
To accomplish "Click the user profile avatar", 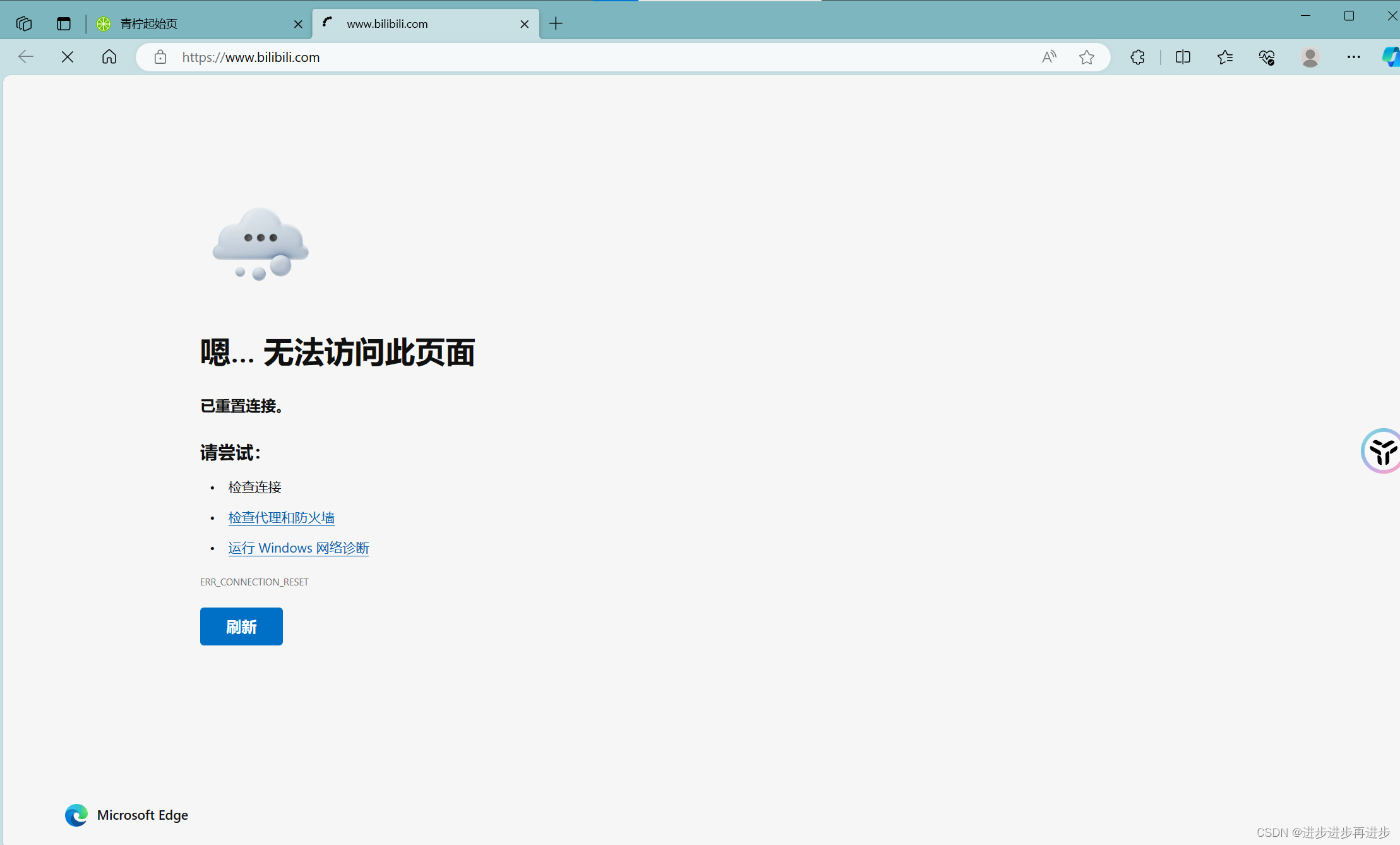I will pos(1310,57).
